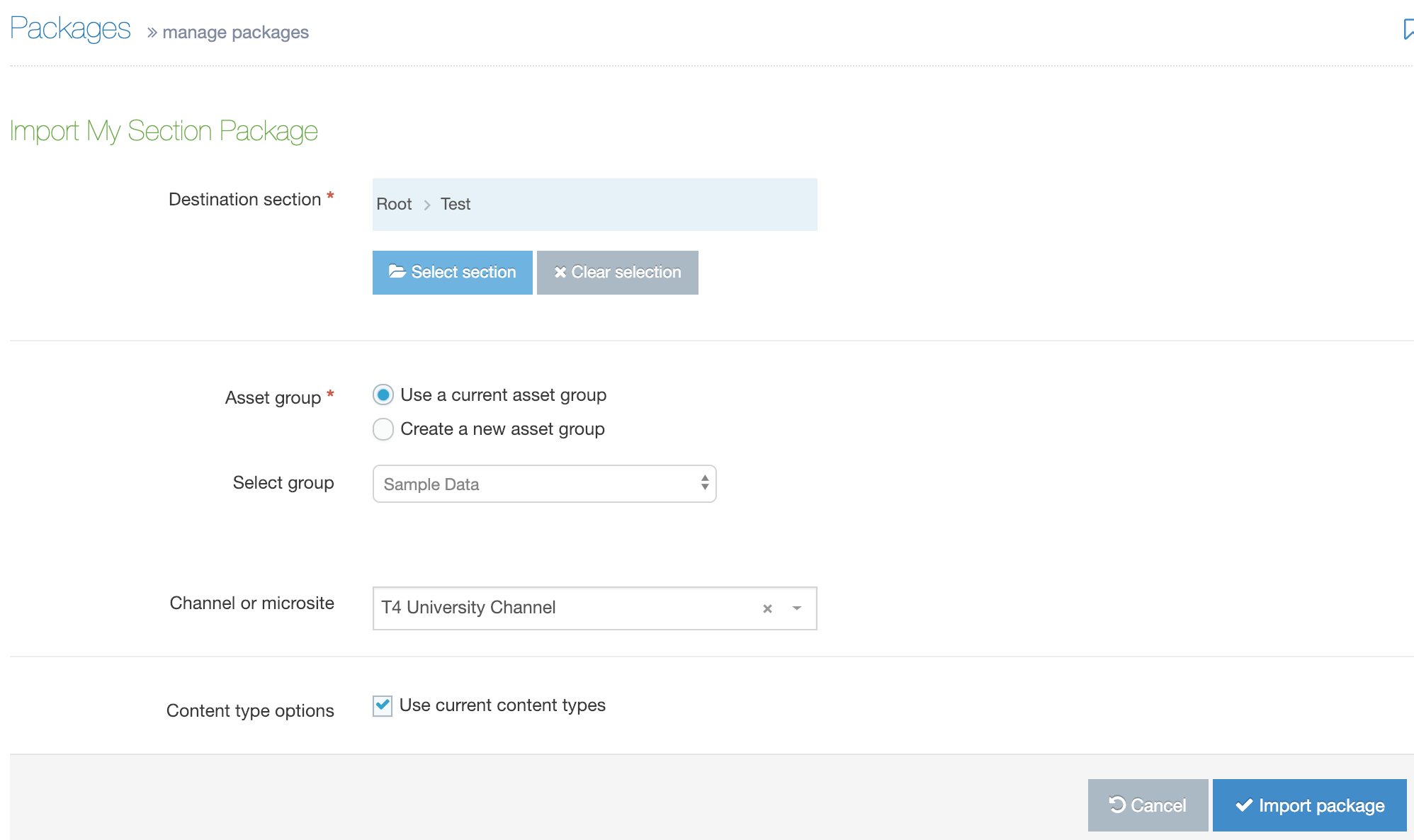Expand the Channel or microsite dropdown arrow
Viewport: 1414px width, 840px height.
coord(797,608)
